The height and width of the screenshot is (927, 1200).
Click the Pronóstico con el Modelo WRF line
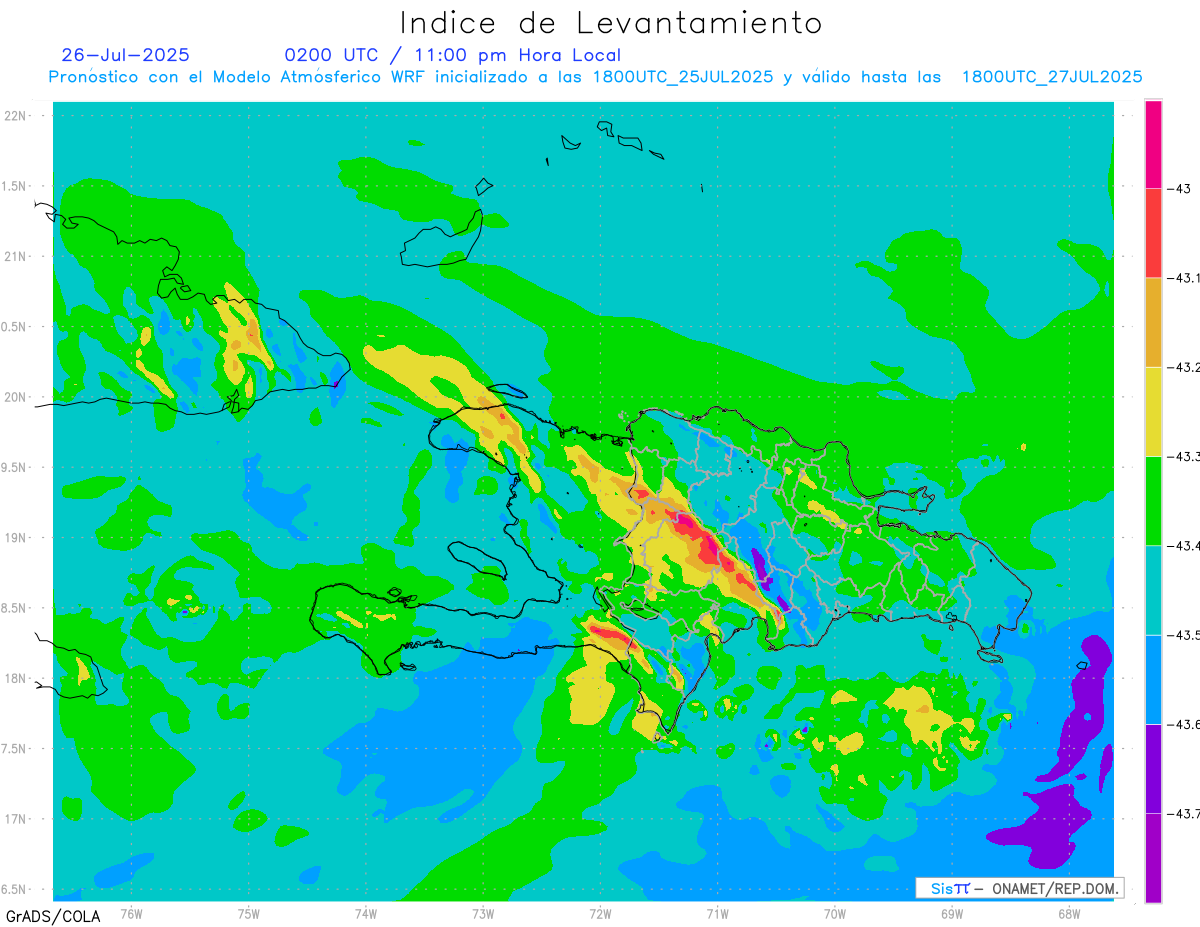tap(595, 77)
